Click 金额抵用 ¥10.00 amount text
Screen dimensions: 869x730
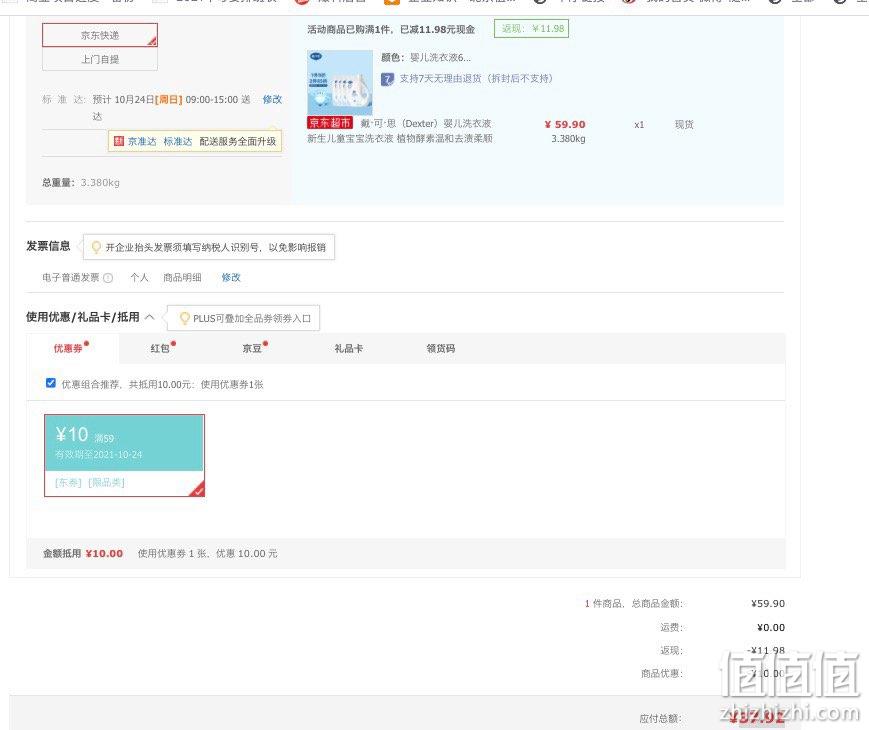coord(104,553)
